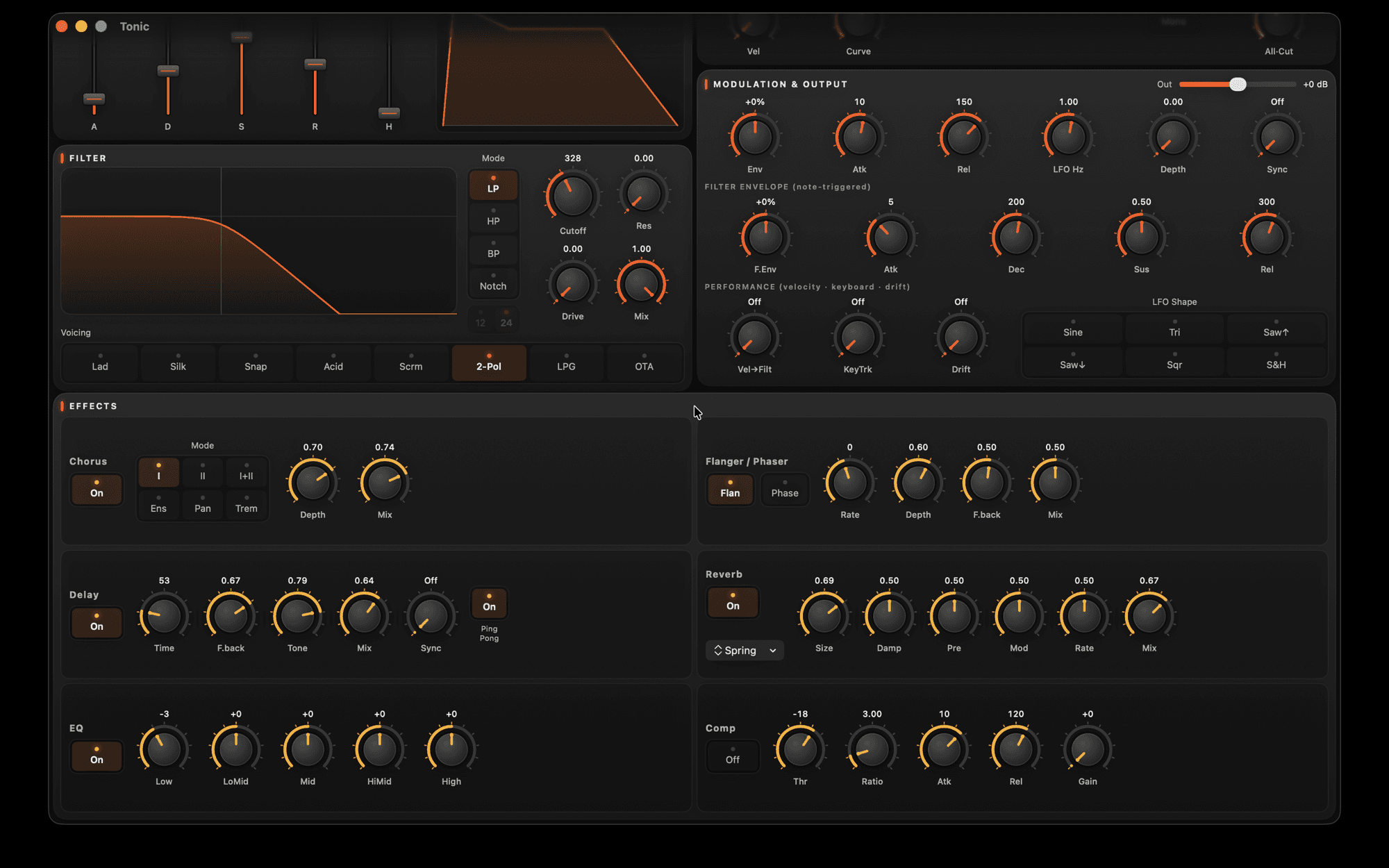This screenshot has width=1389, height=868.
Task: Select the HP filter mode
Action: (493, 218)
